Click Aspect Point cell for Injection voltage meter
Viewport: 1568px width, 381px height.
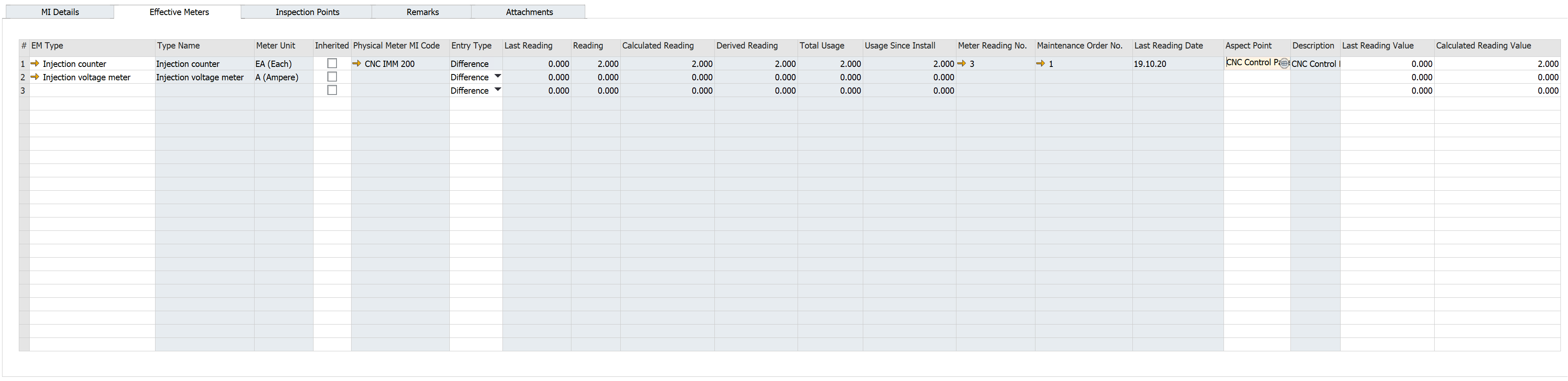pyautogui.click(x=1256, y=77)
